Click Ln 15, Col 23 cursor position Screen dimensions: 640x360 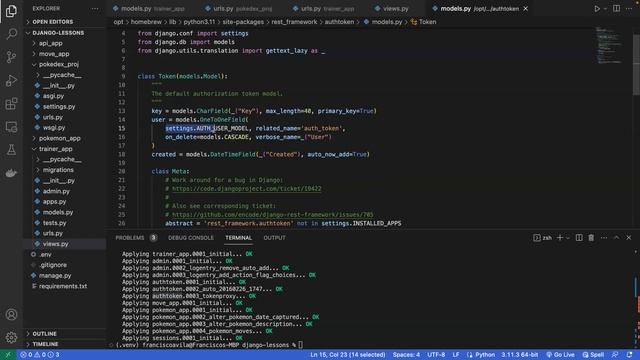click(x=347, y=355)
